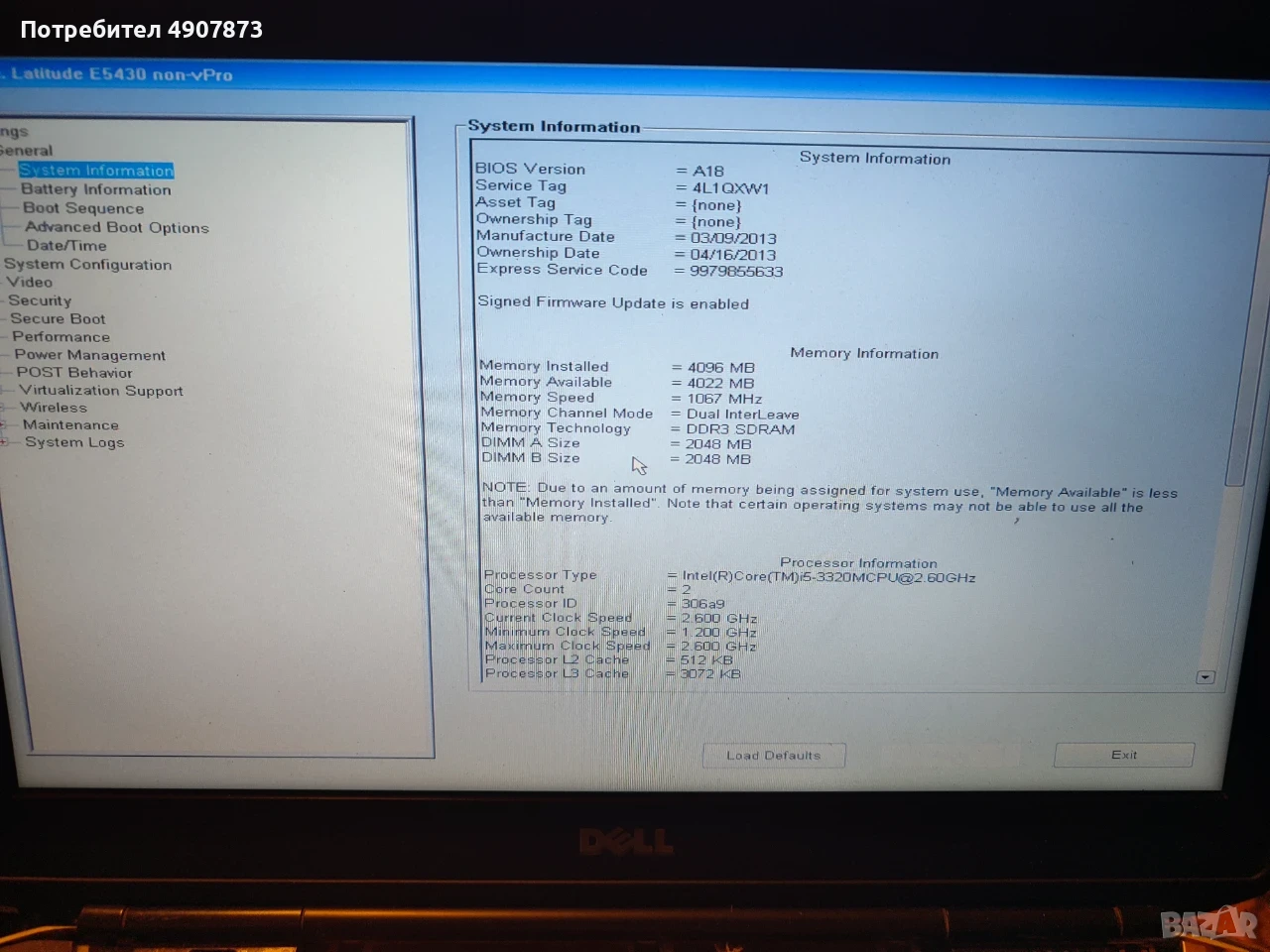The height and width of the screenshot is (952, 1270).
Task: Open the System Configuration category
Action: [x=87, y=264]
